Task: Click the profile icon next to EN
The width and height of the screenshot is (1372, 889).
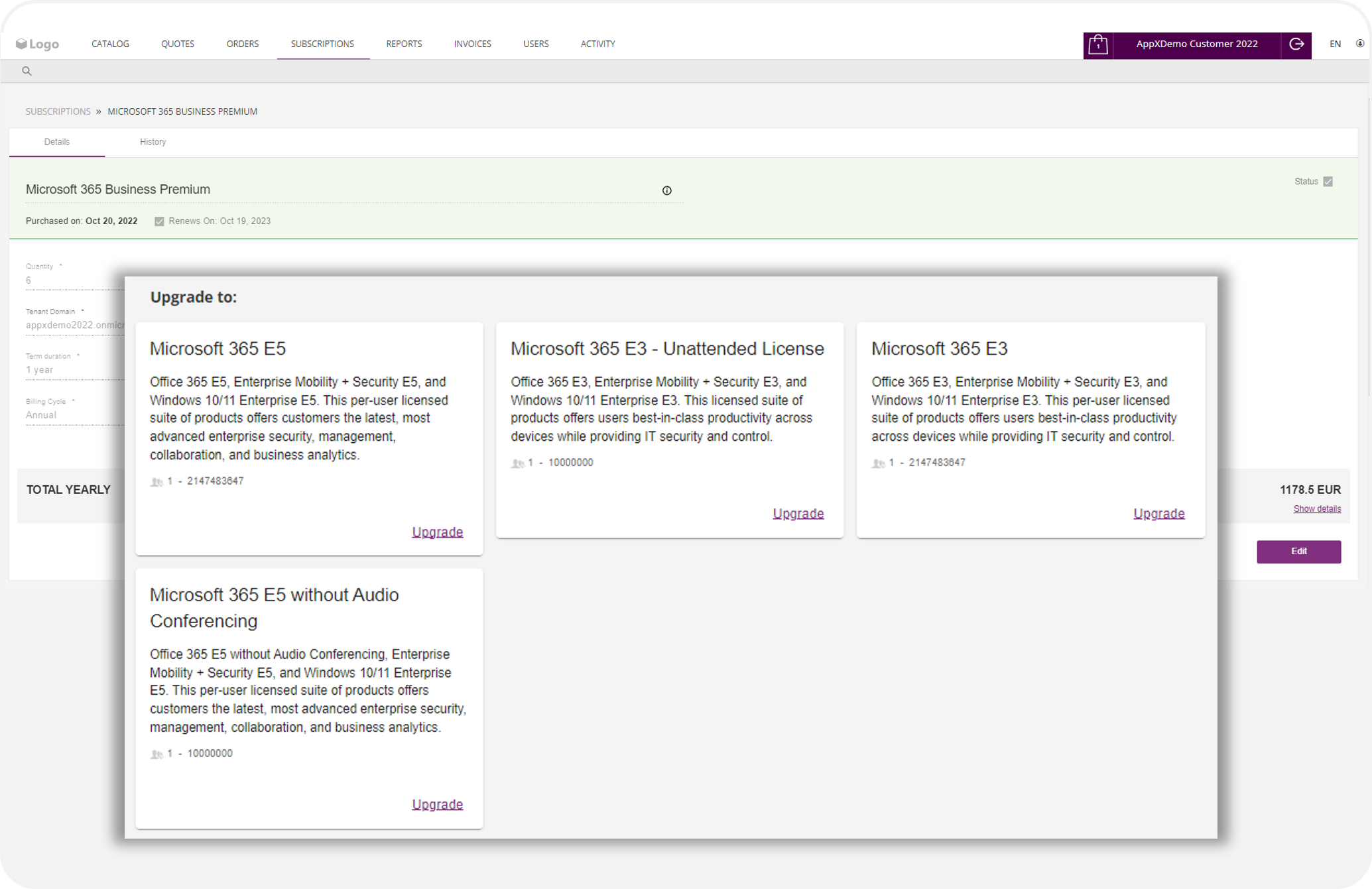Action: pos(1360,44)
